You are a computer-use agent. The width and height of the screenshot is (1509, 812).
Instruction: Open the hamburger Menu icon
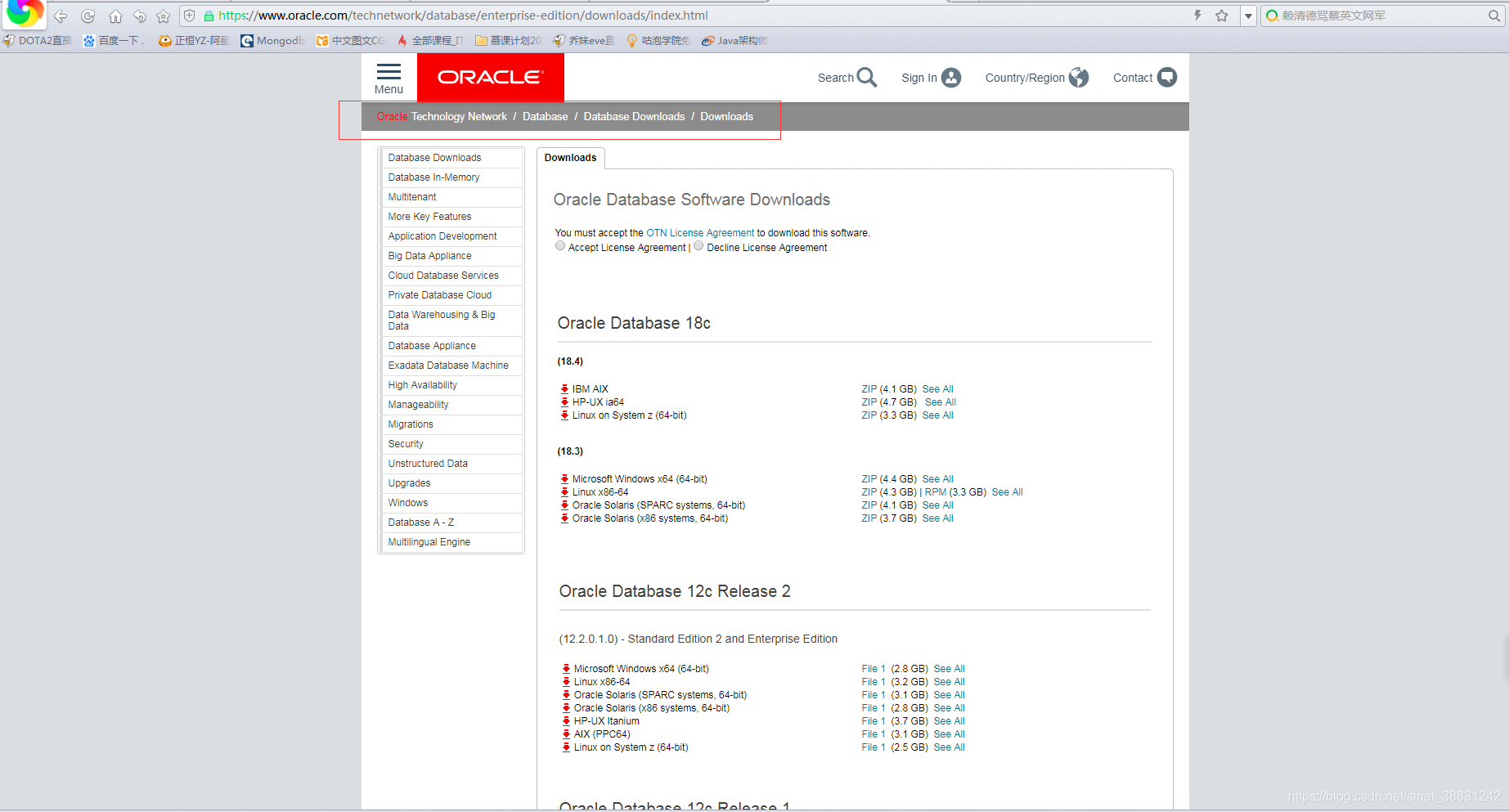click(388, 72)
